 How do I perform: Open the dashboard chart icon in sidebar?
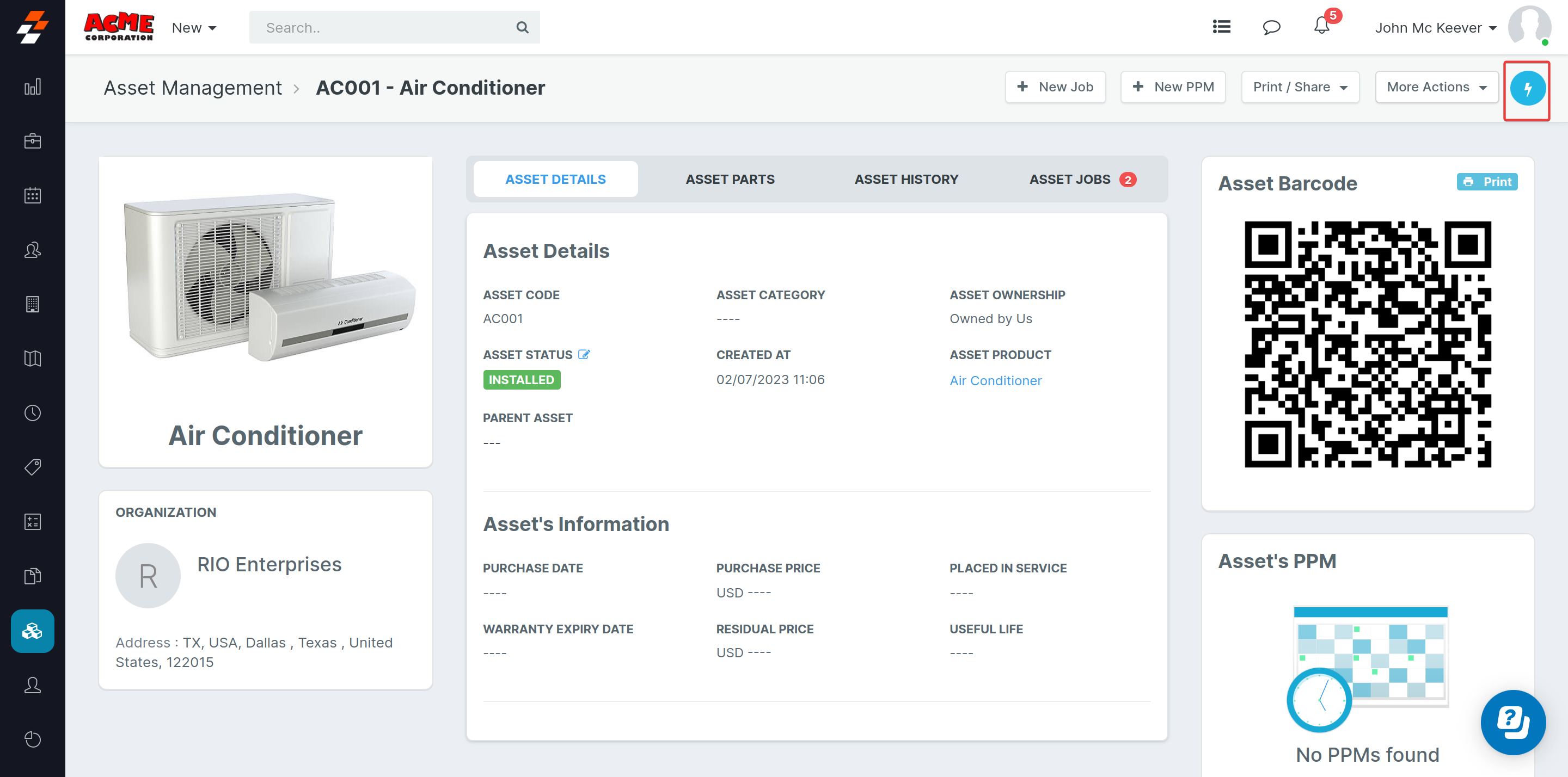click(x=32, y=87)
